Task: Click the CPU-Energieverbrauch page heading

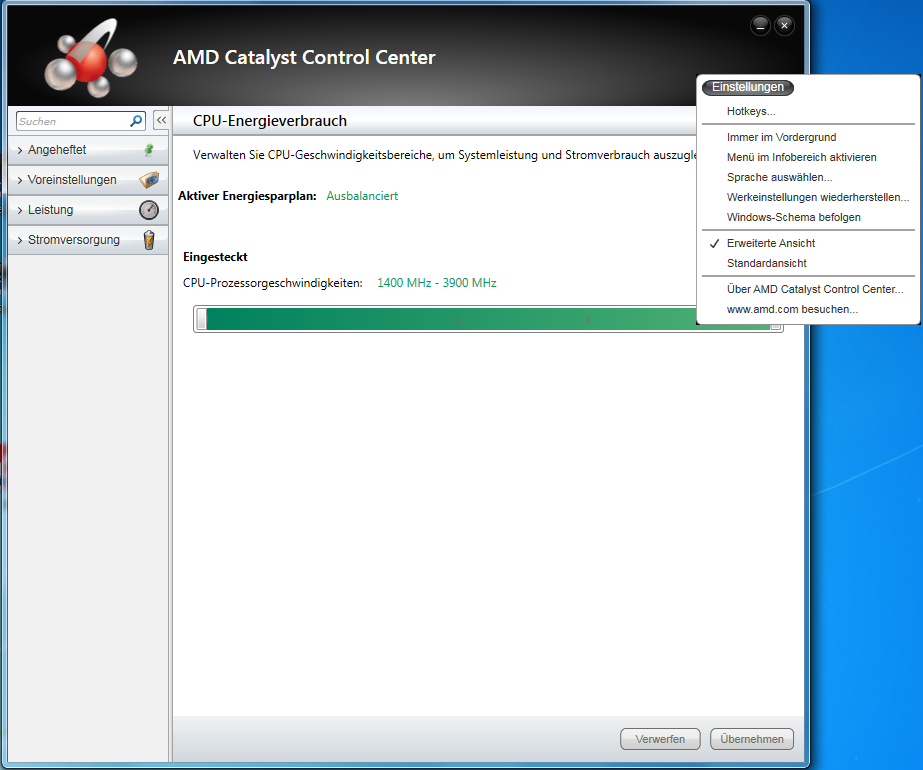Action: click(270, 121)
